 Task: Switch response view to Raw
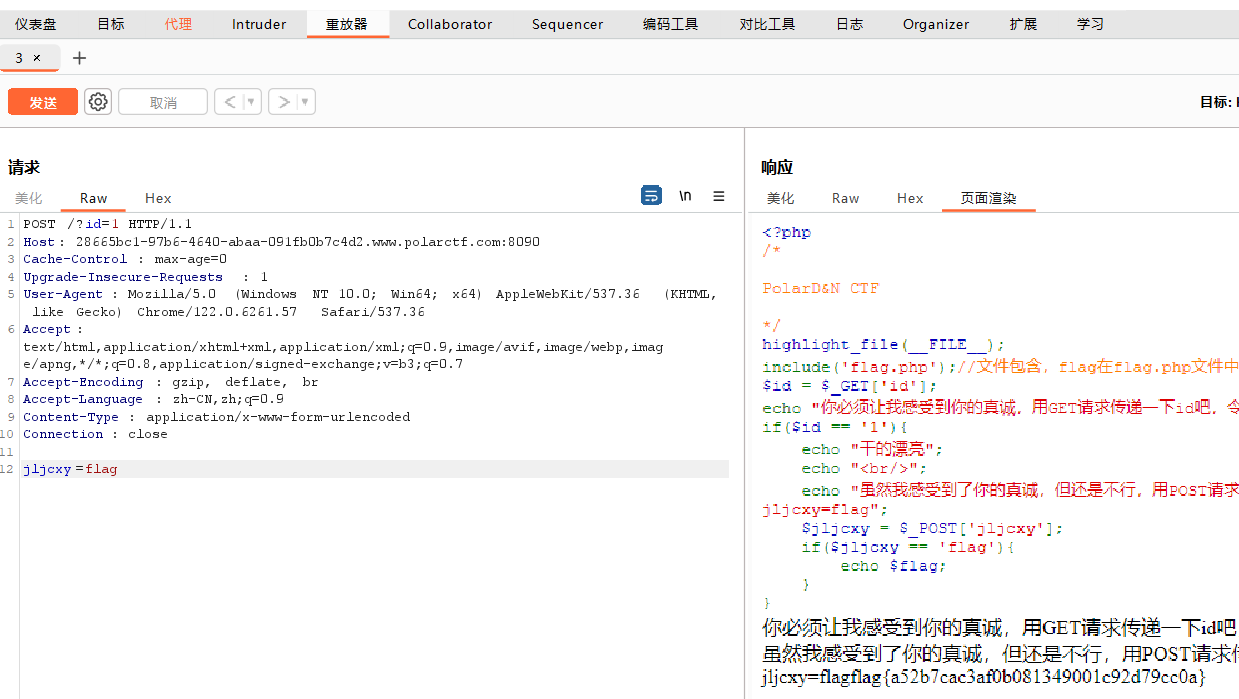[x=845, y=198]
